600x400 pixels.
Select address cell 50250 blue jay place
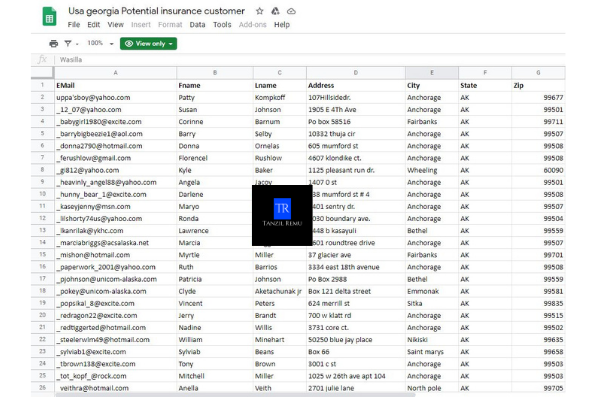[x=356, y=340]
